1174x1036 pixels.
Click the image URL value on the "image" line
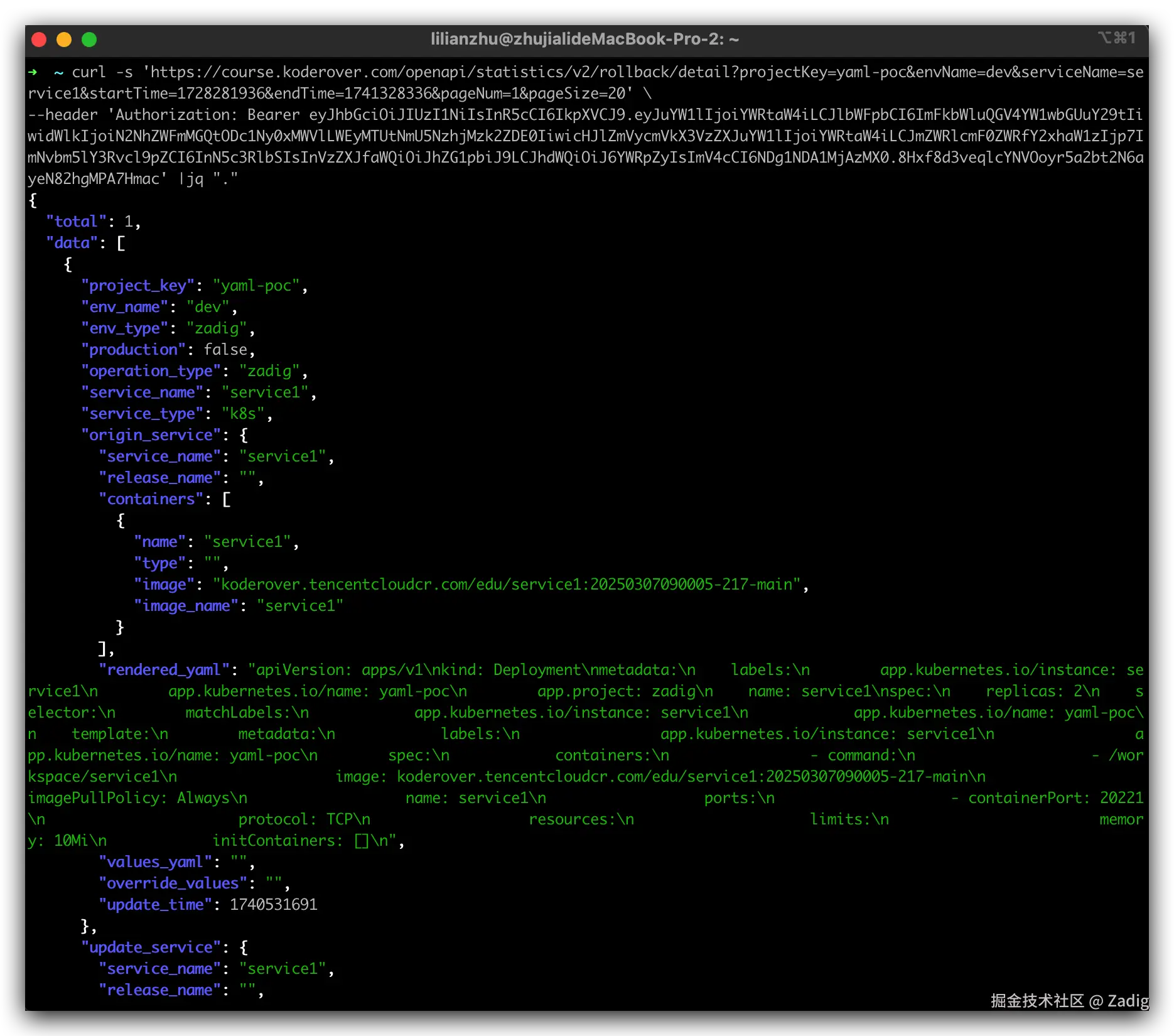tap(507, 585)
